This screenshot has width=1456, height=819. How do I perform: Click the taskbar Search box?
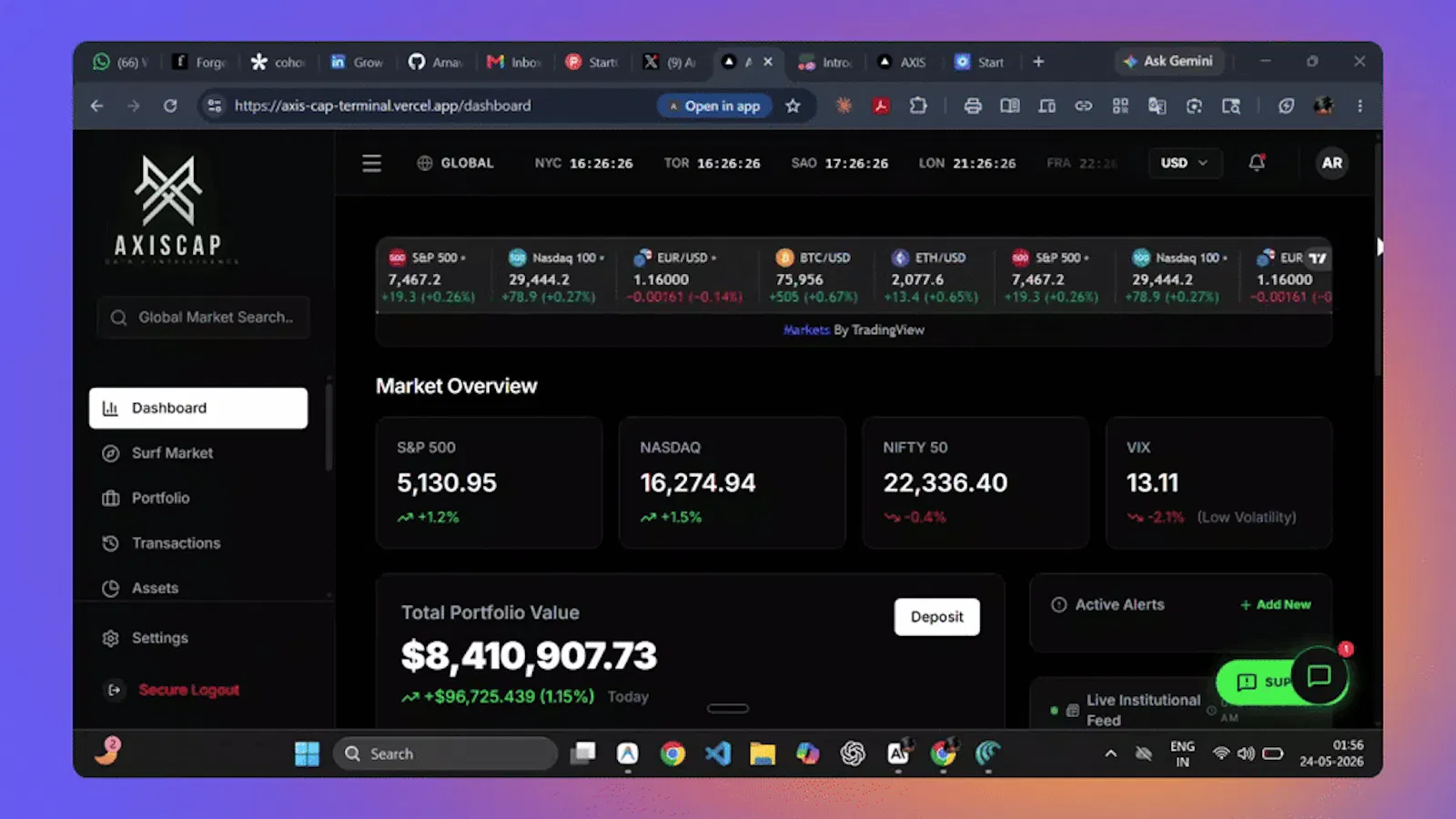point(446,753)
